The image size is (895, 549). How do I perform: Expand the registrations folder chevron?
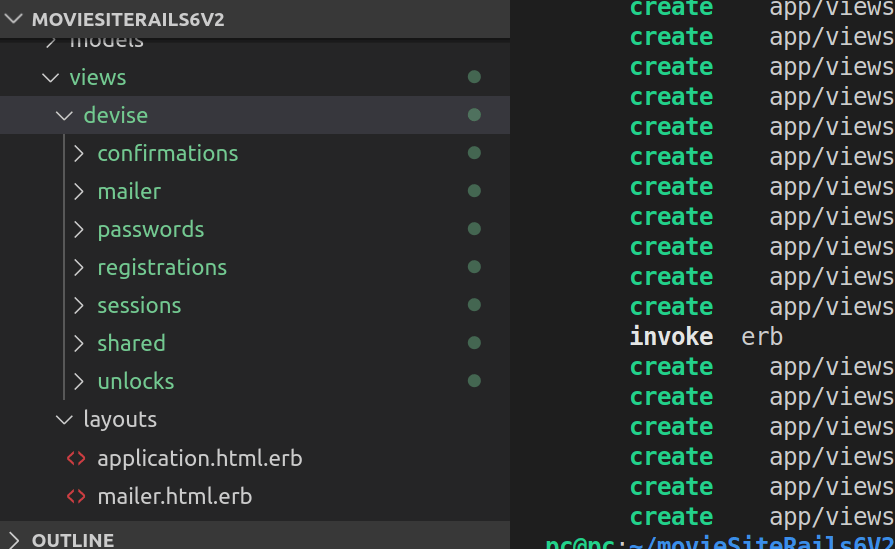79,267
